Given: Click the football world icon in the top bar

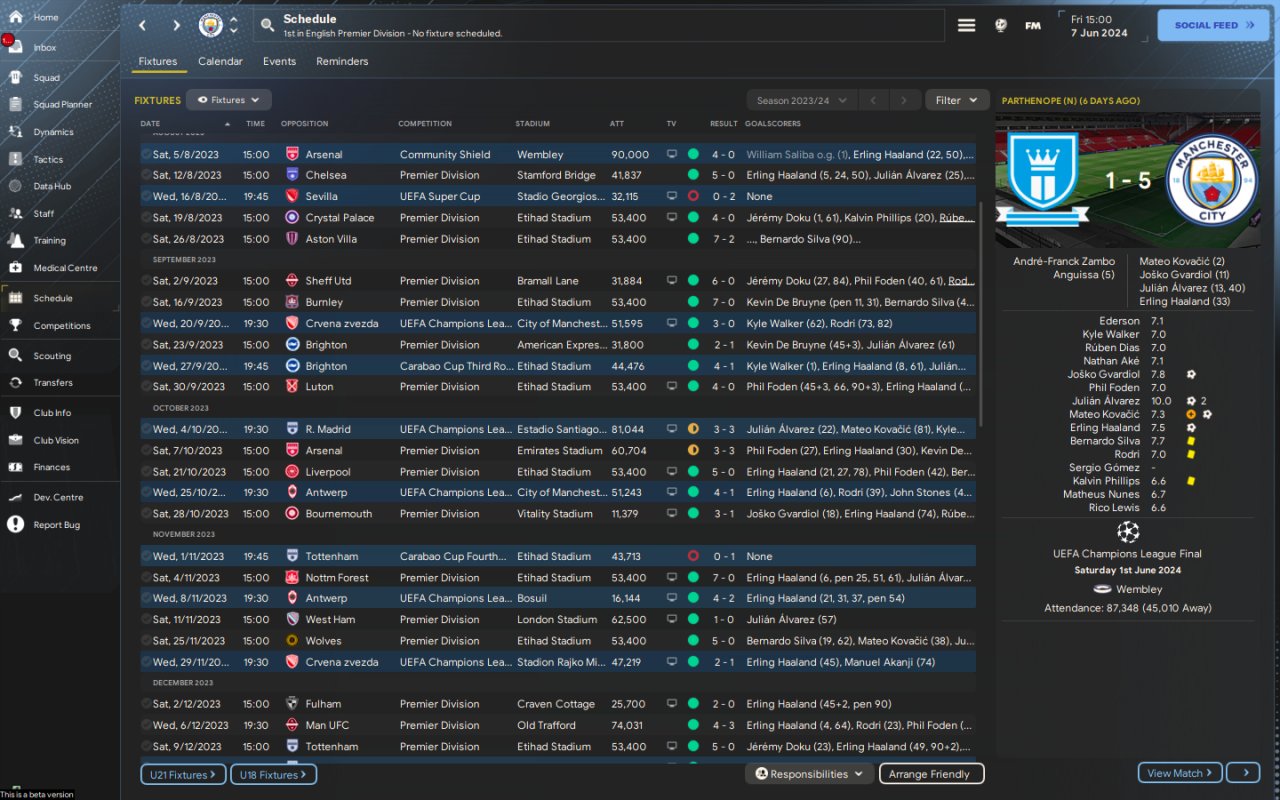Looking at the screenshot, I should point(1001,25).
